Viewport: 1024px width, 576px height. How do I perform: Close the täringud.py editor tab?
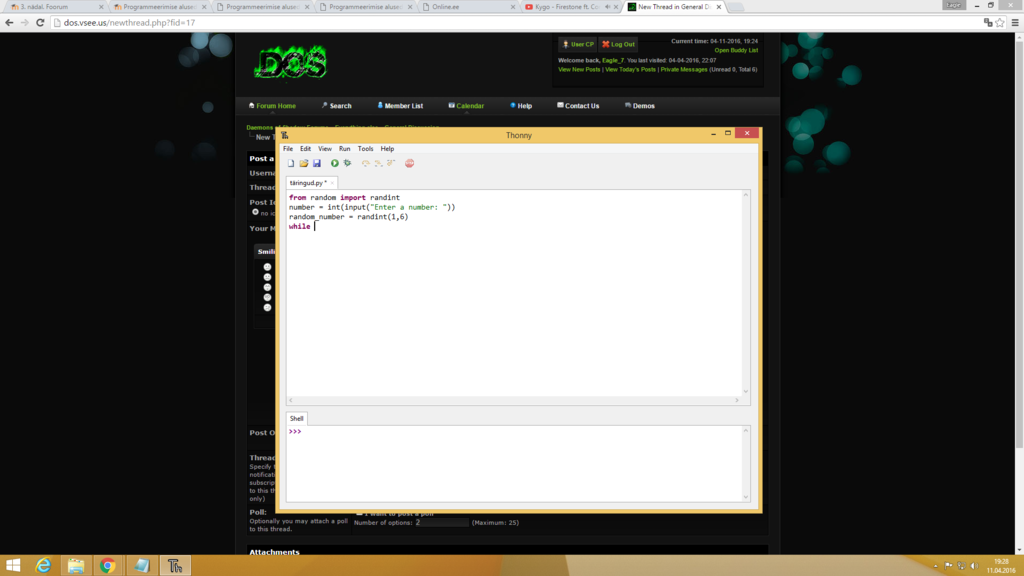click(332, 183)
